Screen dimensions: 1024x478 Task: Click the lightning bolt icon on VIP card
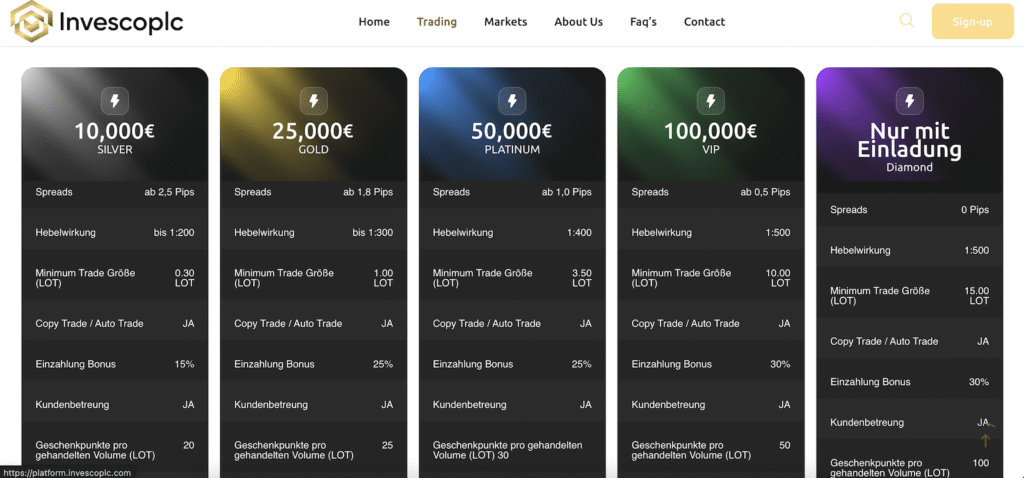click(711, 101)
